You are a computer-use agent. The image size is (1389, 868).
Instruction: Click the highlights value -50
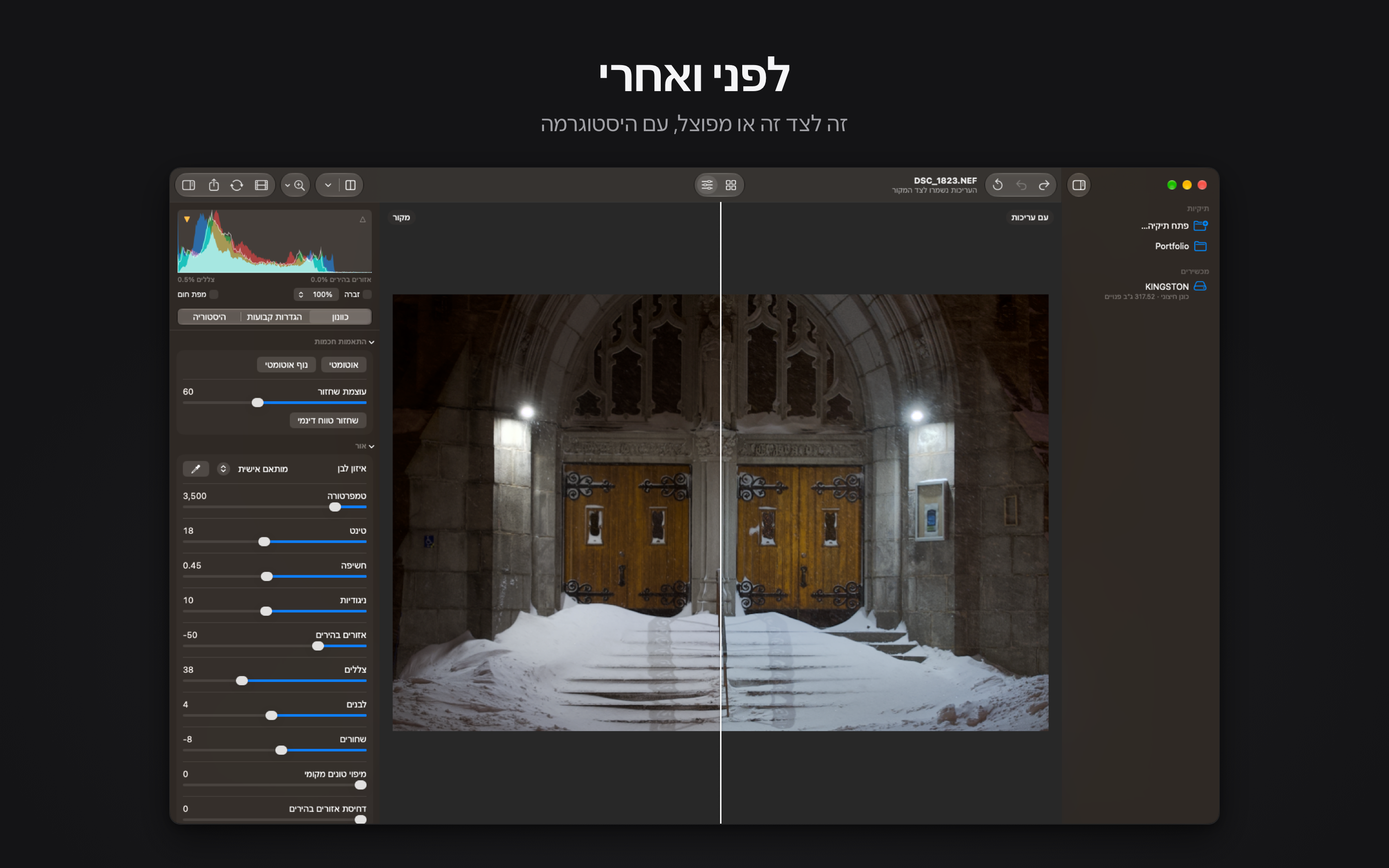coord(190,635)
